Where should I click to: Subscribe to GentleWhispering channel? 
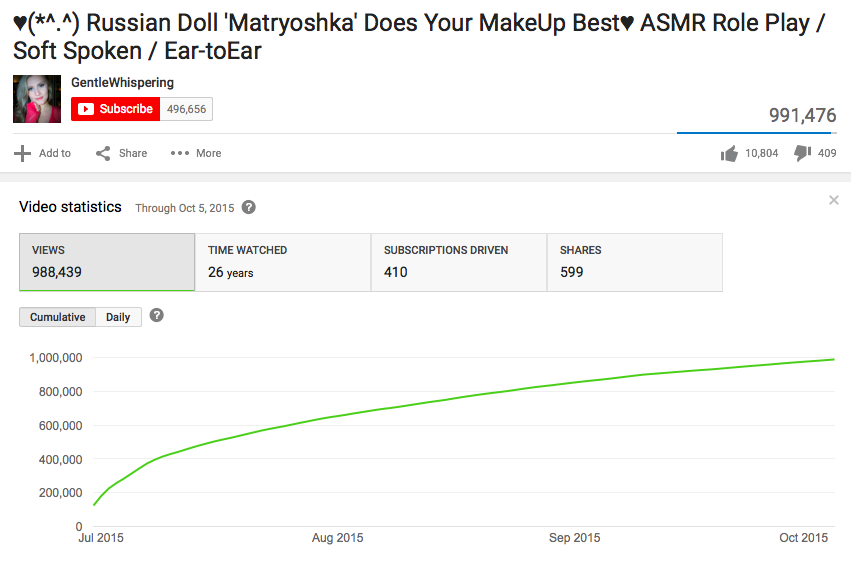click(x=116, y=109)
